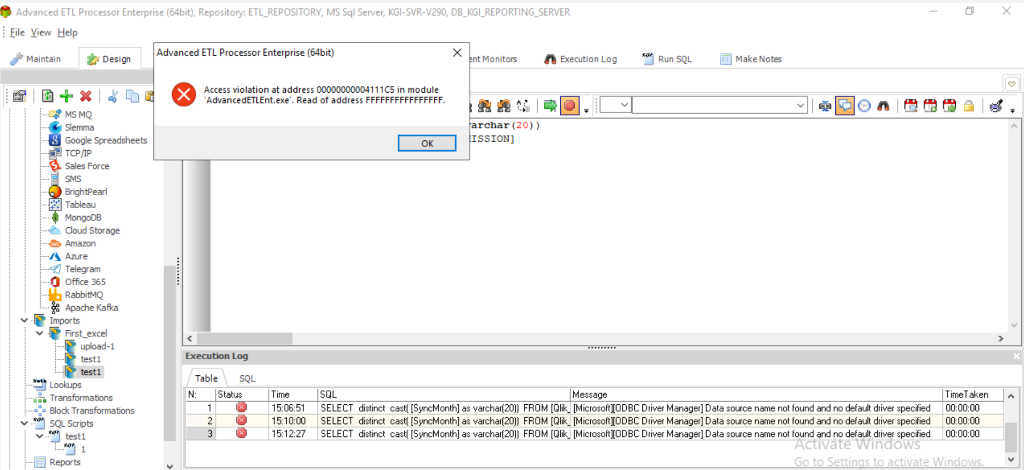Switch to the Table tab in Execution Log

206,379
